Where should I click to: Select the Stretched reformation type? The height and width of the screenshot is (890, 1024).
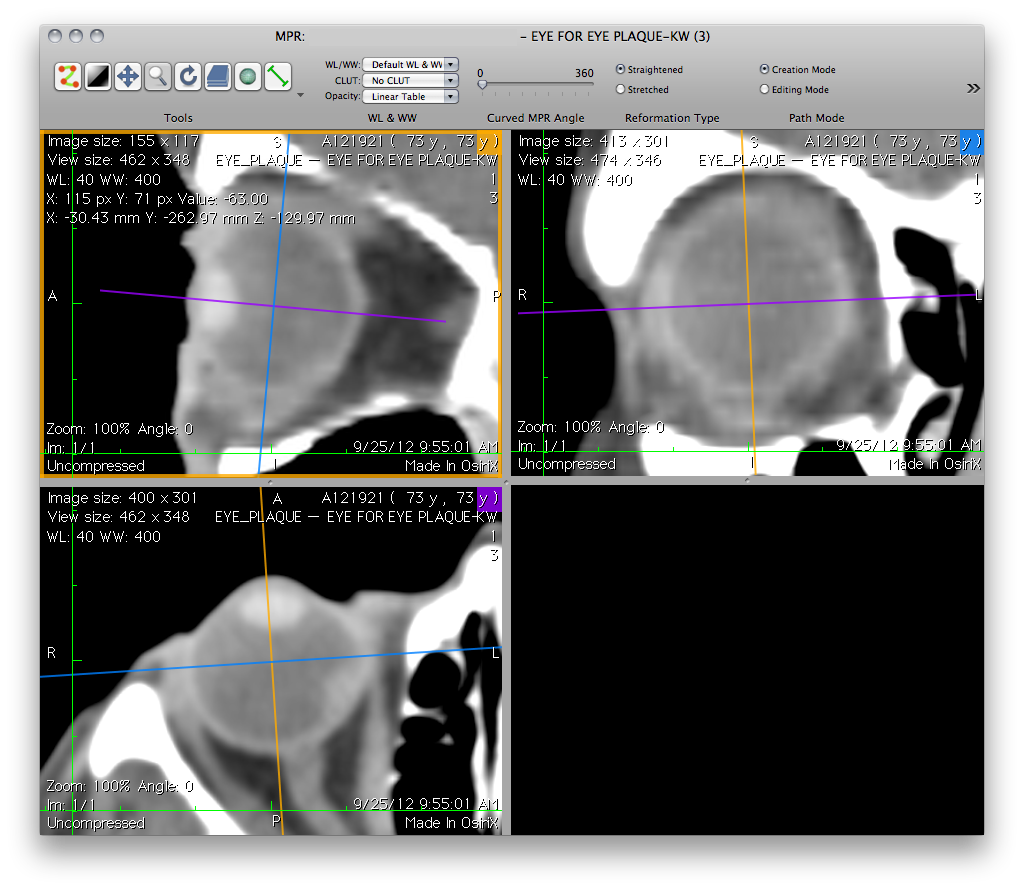click(621, 90)
